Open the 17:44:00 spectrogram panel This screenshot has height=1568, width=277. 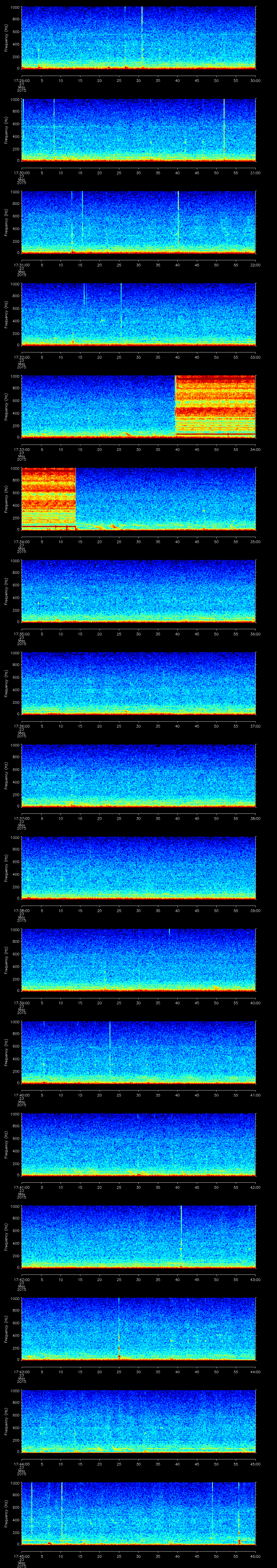click(138, 1421)
